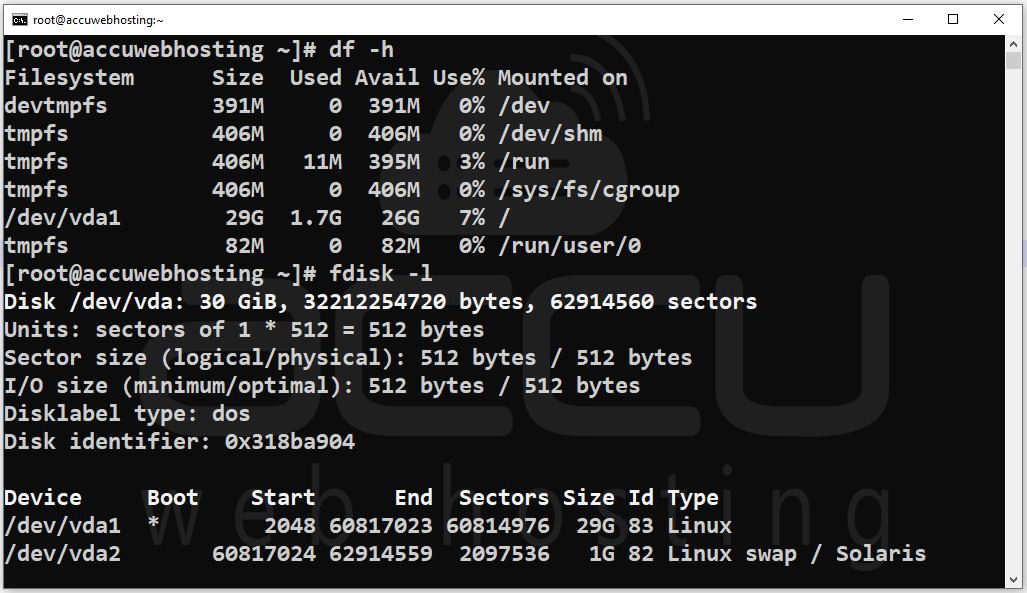Click the /dev/vda2 device entry
Image resolution: width=1027 pixels, height=593 pixels.
(62, 554)
